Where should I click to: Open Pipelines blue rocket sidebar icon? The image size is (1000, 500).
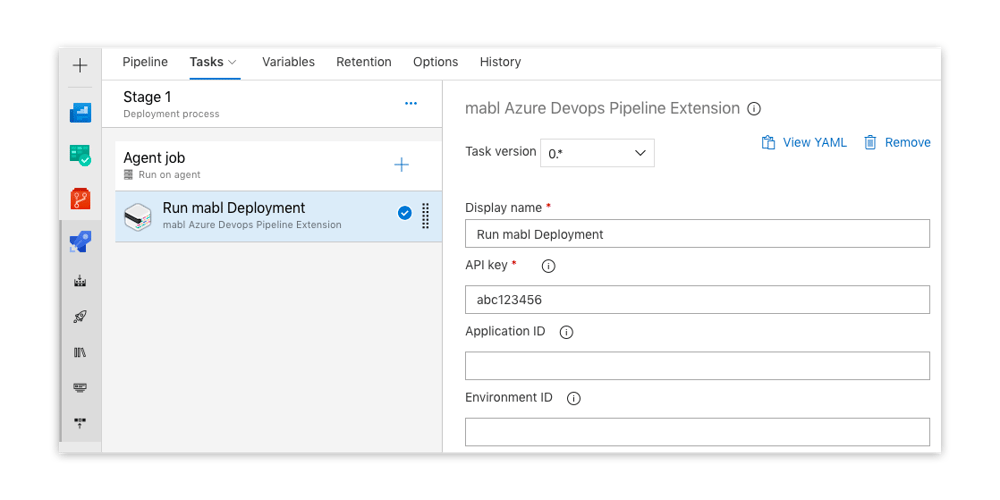pyautogui.click(x=80, y=242)
